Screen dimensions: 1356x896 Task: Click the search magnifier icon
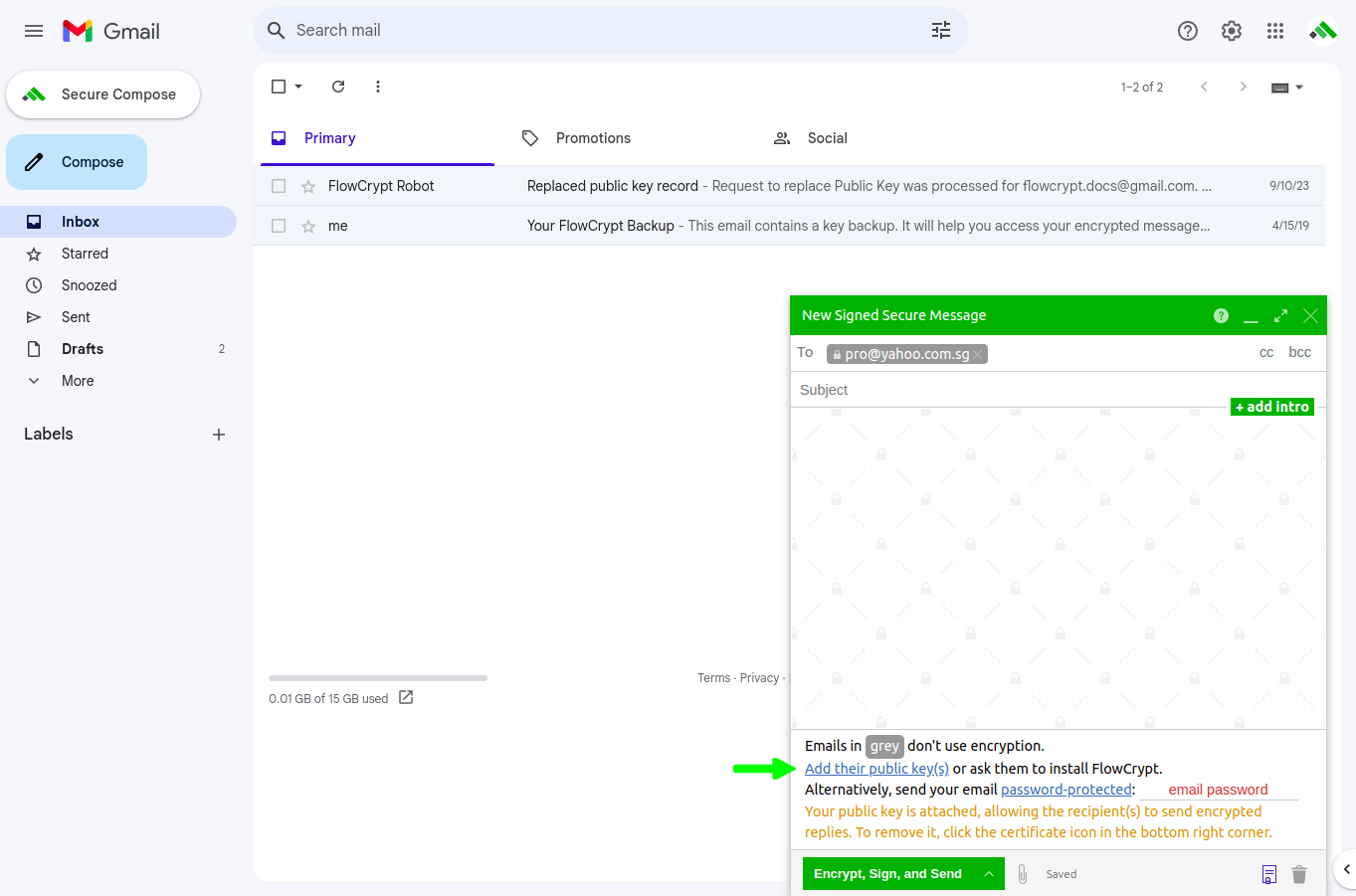click(x=277, y=31)
